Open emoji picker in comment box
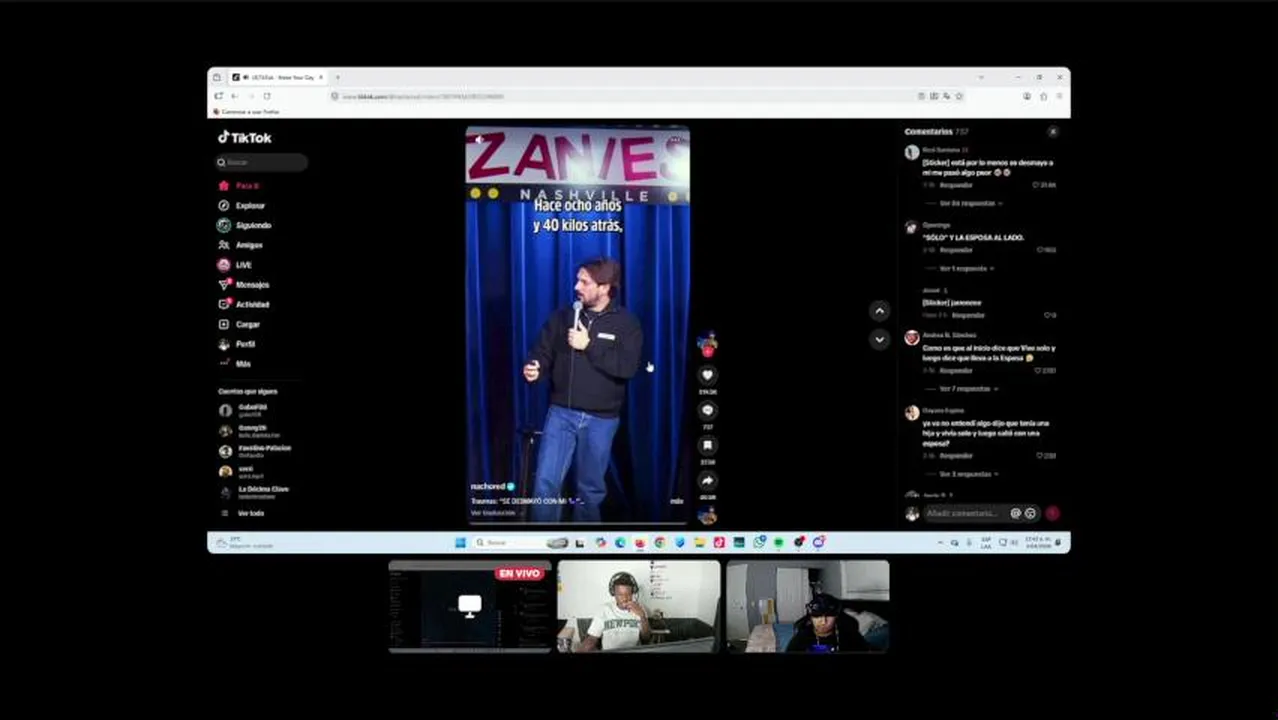The width and height of the screenshot is (1278, 720). click(x=1030, y=513)
